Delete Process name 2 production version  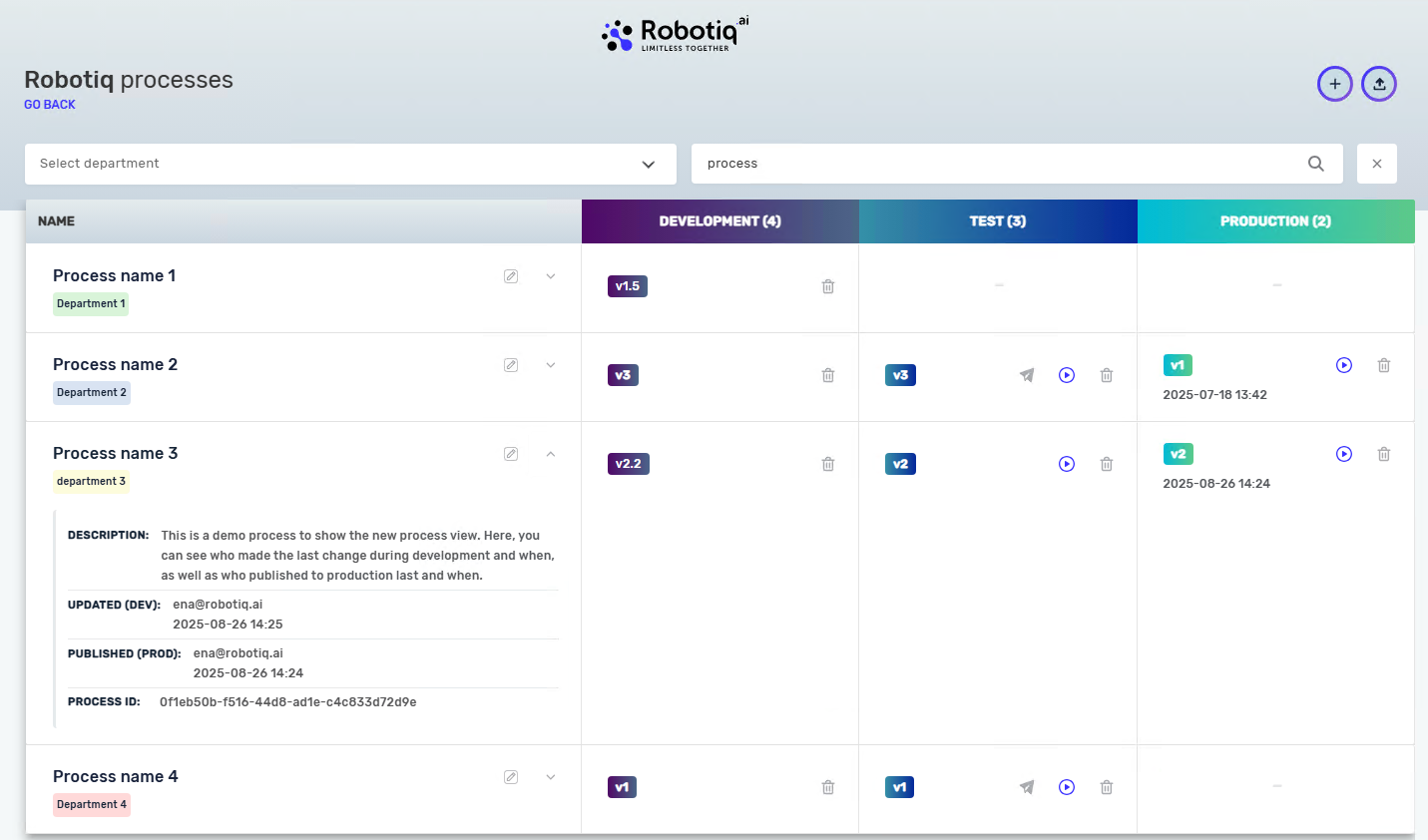point(1384,365)
